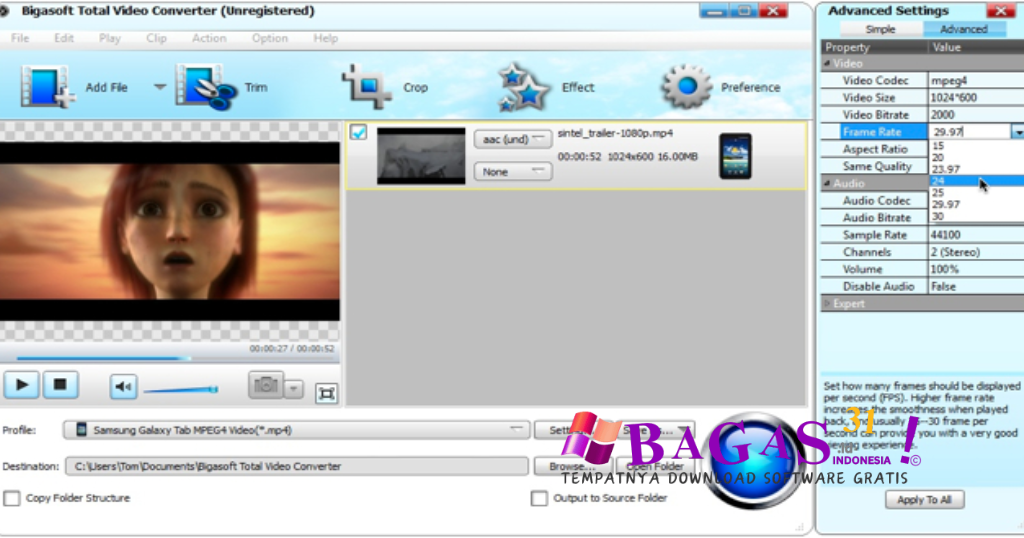Collapse the Video properties section
Screen dimensions: 1024x538
click(x=827, y=63)
